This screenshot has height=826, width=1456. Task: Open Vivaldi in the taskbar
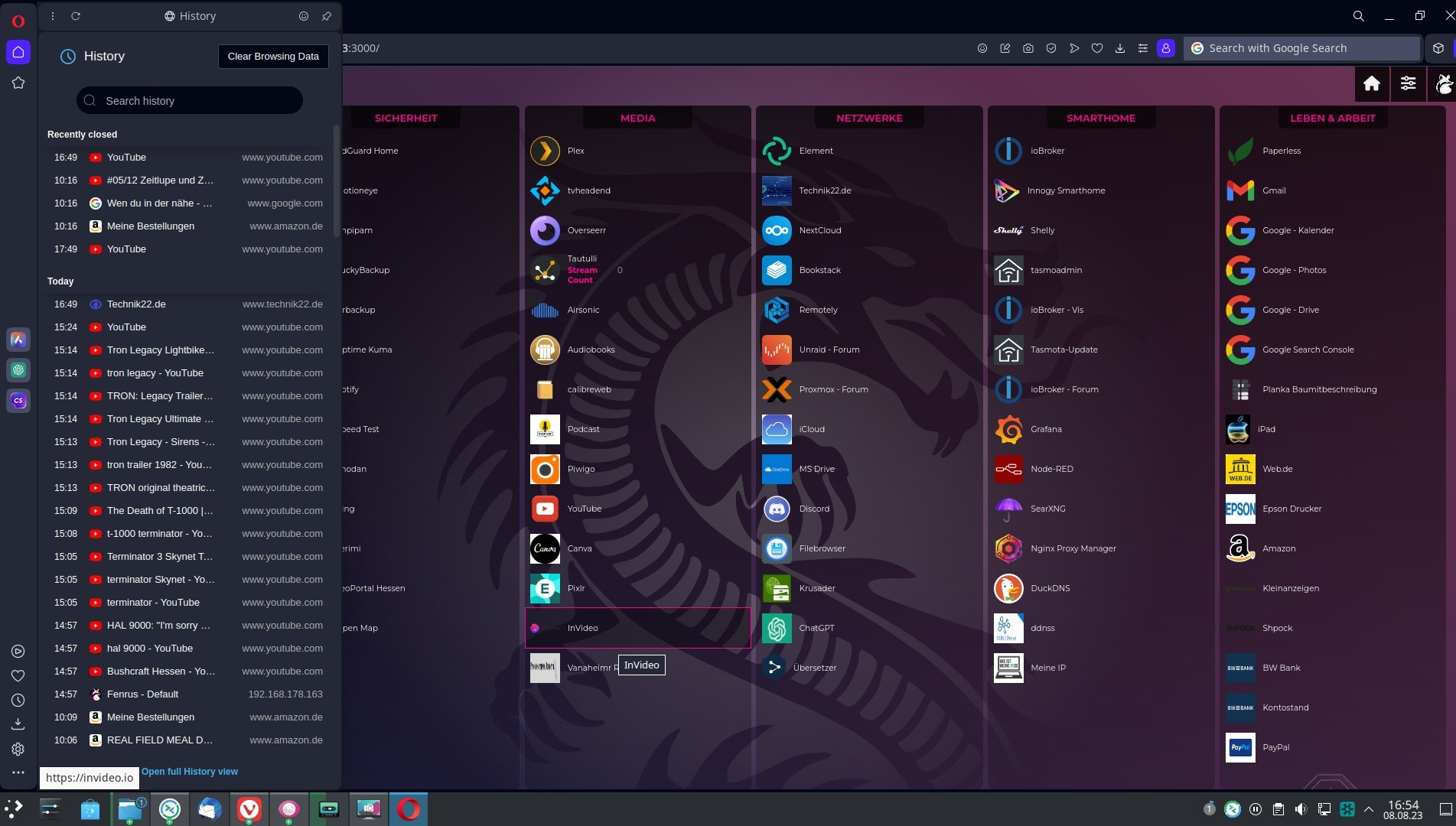[x=249, y=809]
